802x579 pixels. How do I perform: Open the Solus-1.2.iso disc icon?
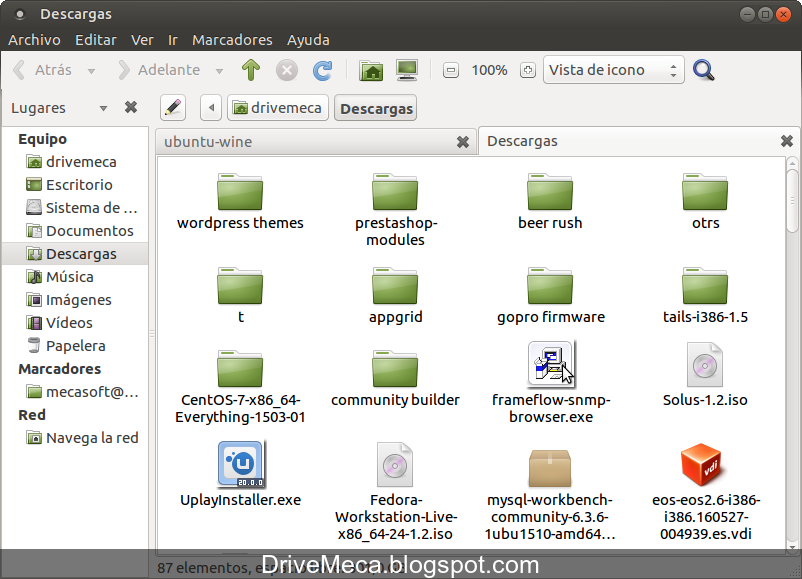click(x=704, y=364)
